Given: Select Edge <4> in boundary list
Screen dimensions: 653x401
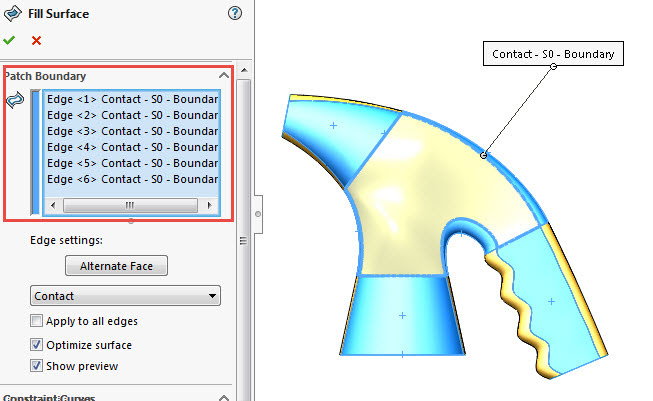Looking at the screenshot, I should tap(132, 147).
